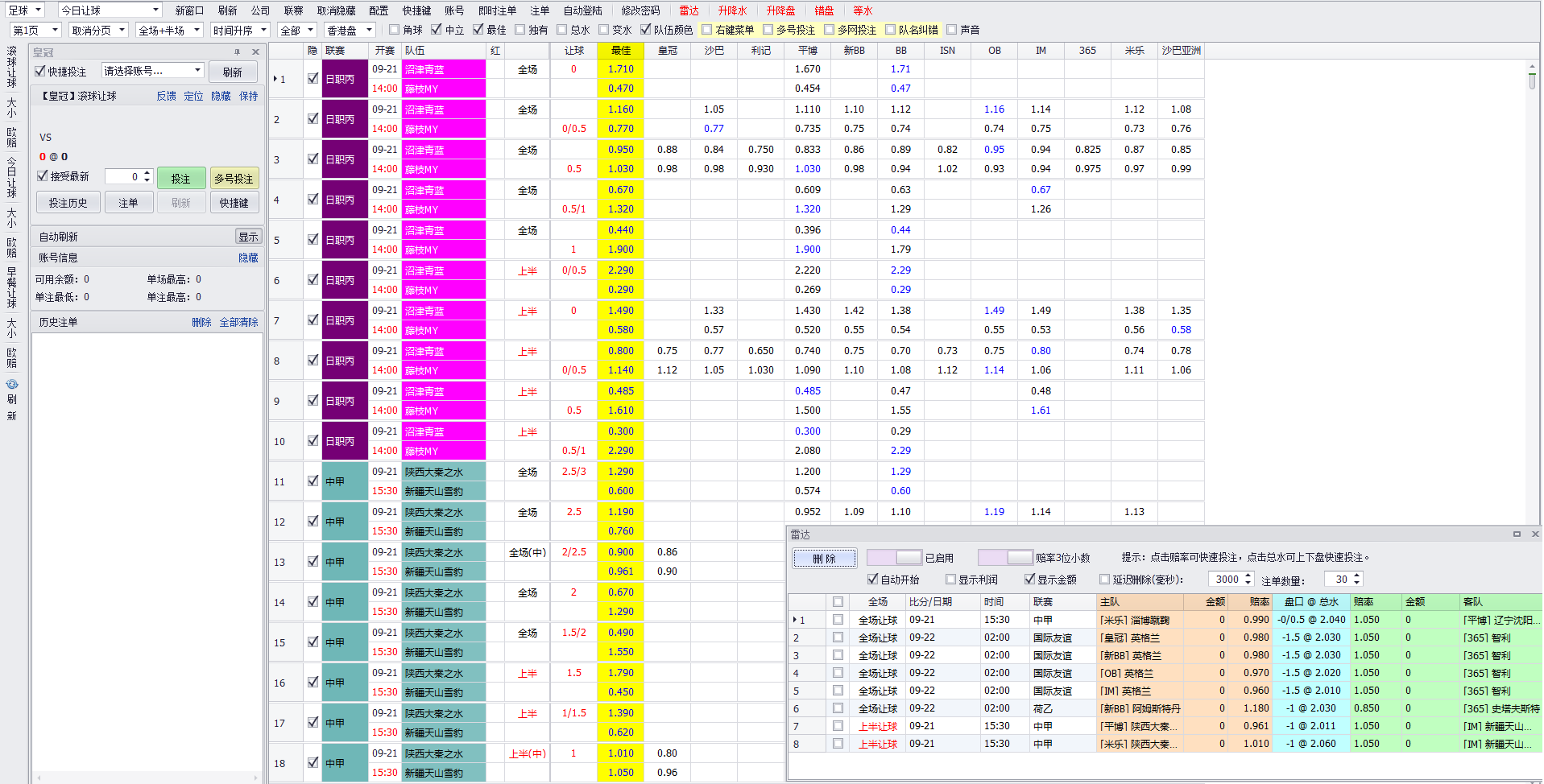Toggle the 已启用 radar switch
This screenshot has height=784, width=1544.
(894, 558)
